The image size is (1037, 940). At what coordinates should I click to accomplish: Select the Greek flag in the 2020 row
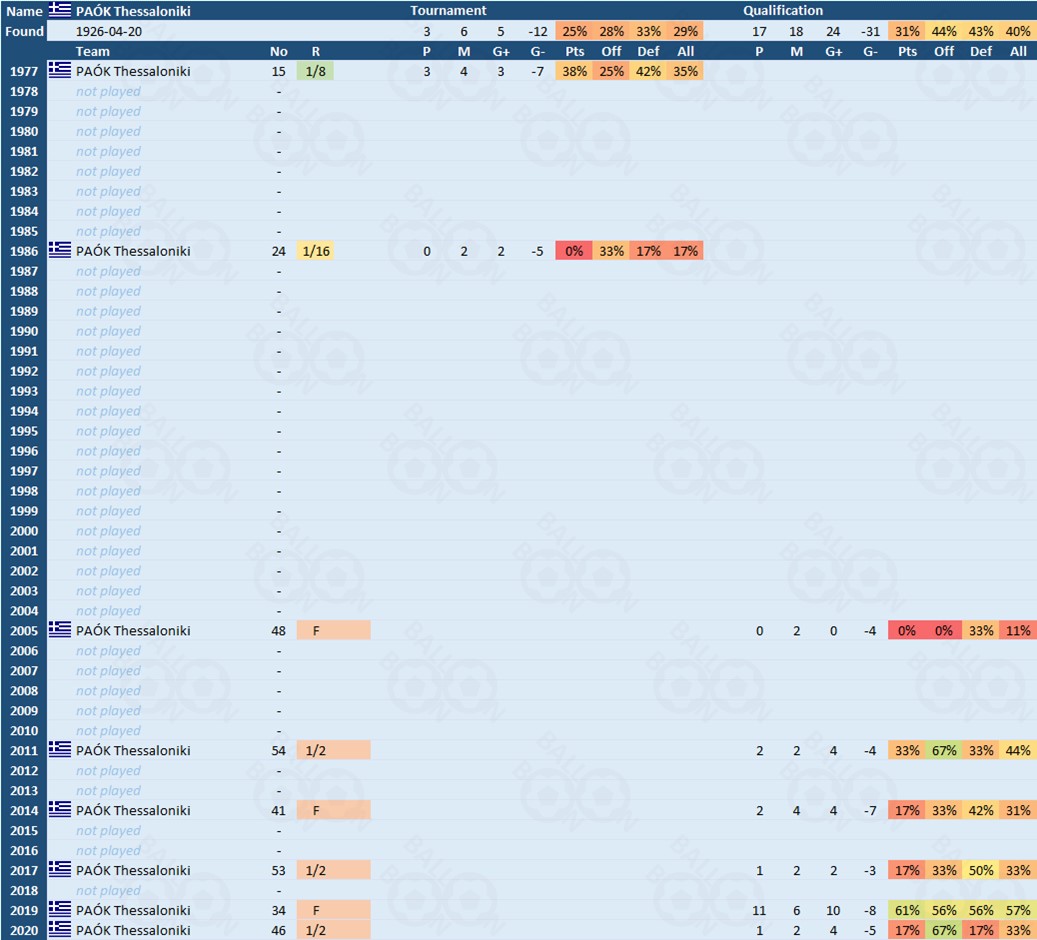coord(60,930)
